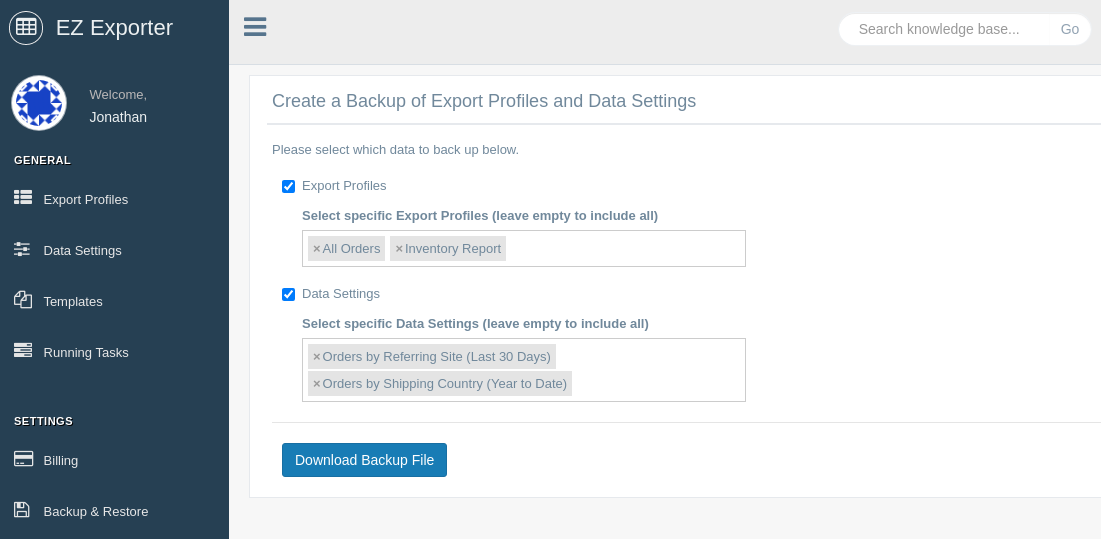1101x539 pixels.
Task: Open the Billing settings page
Action: click(x=60, y=460)
